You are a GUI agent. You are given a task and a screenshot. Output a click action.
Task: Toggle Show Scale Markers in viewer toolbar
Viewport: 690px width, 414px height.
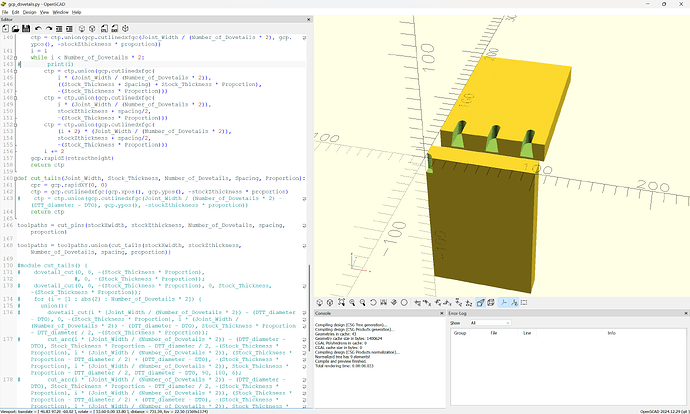(x=514, y=303)
